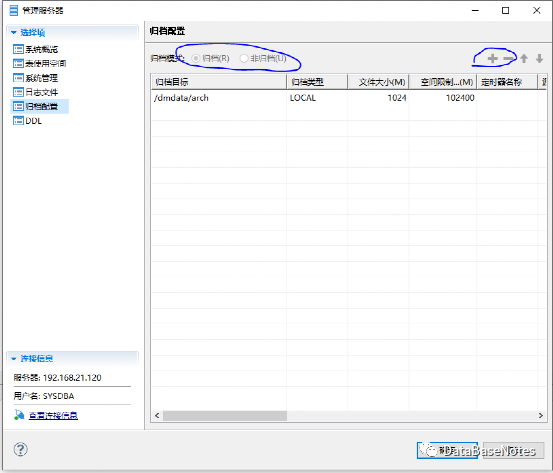The image size is (553, 473).
Task: Click the minus icon to remove archive
Action: (x=508, y=59)
